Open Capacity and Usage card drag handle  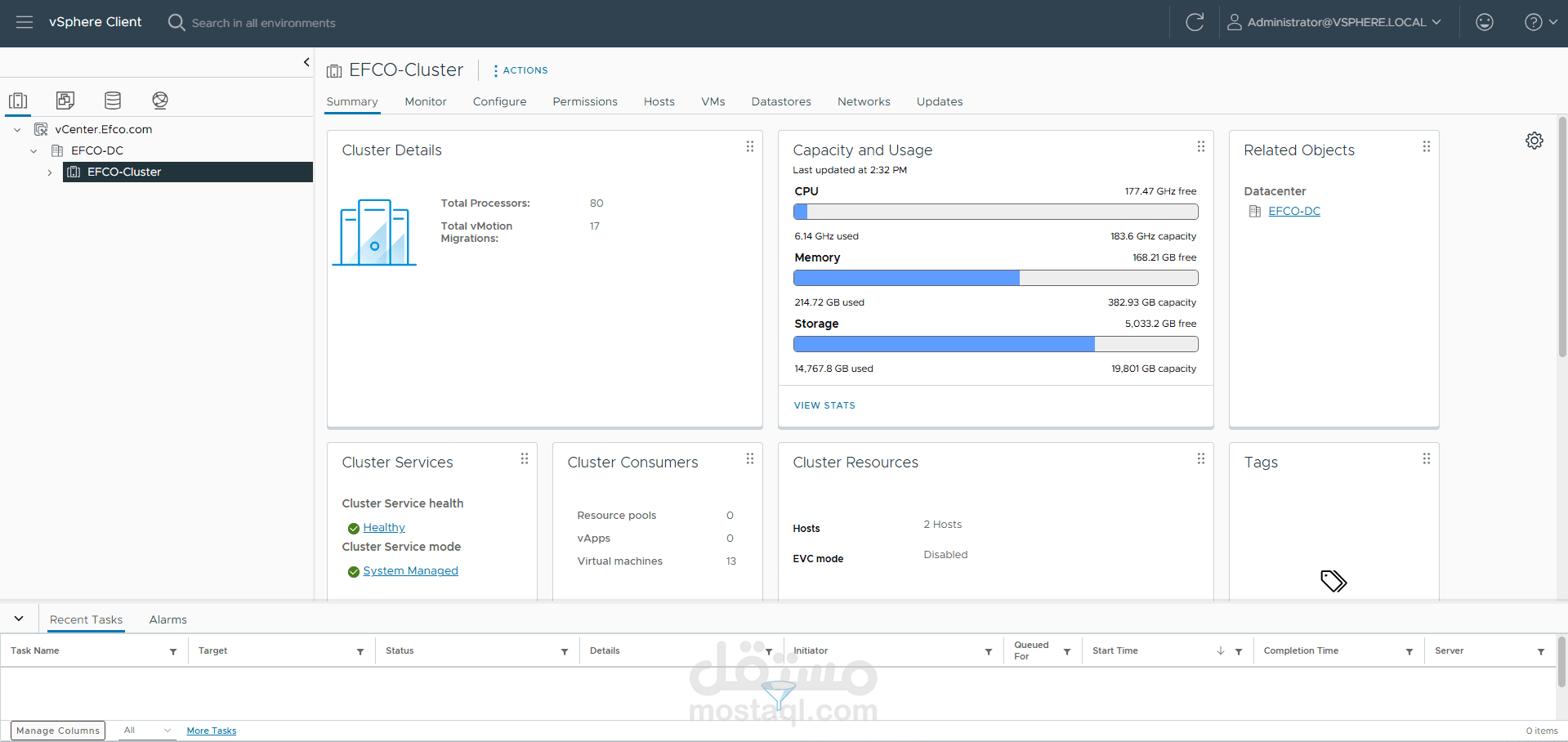1200,146
